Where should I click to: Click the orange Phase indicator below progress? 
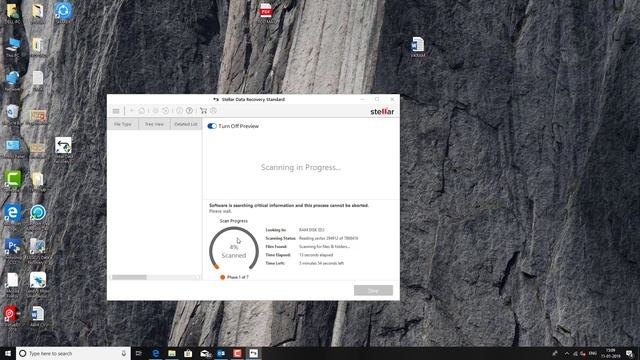coord(222,277)
